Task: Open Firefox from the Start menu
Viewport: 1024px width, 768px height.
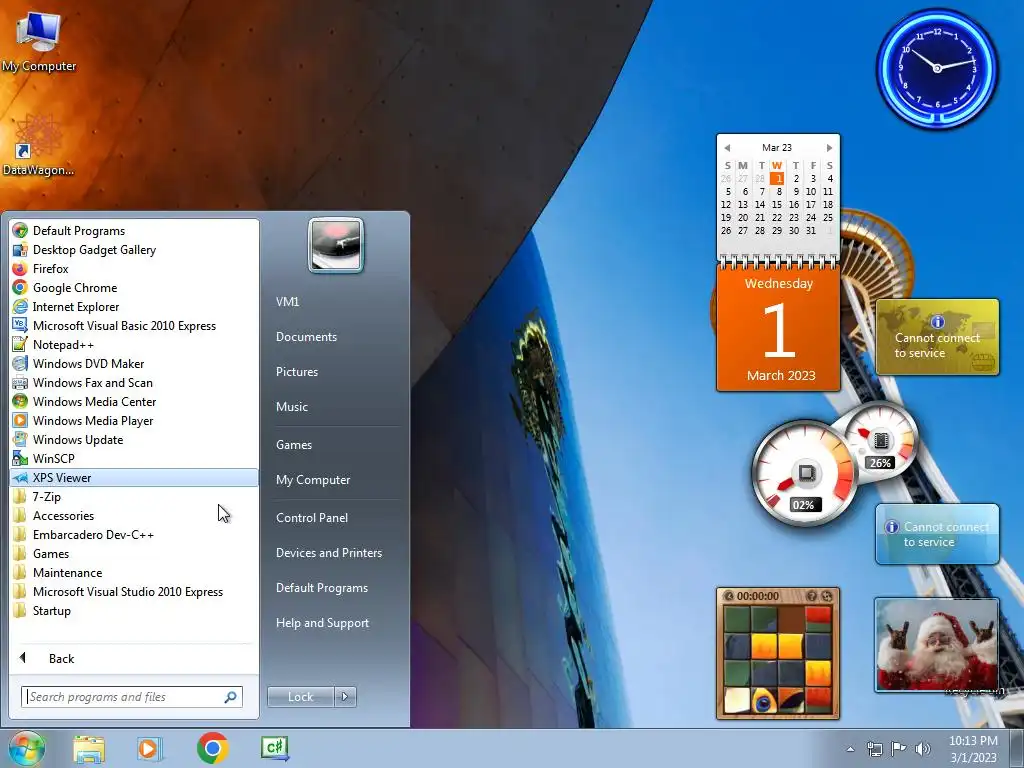Action: [134, 268]
